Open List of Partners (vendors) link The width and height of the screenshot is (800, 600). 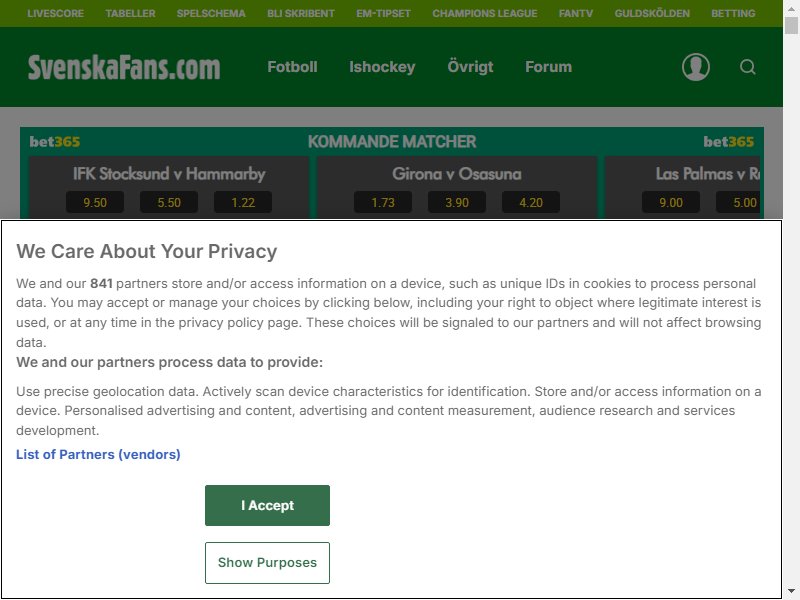[98, 454]
